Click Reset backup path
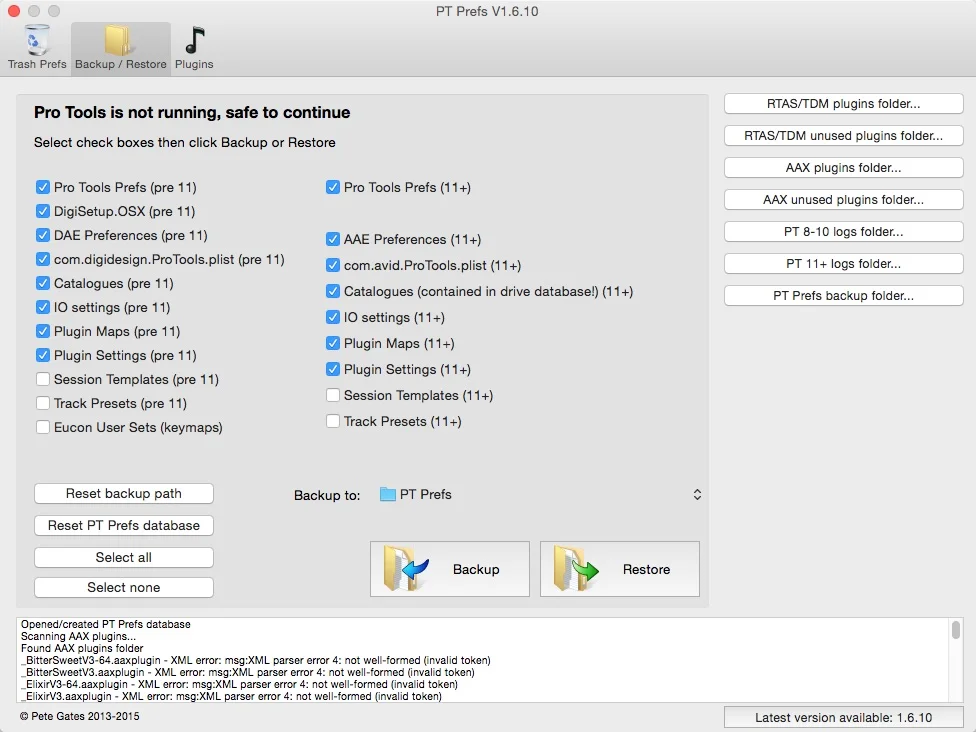The width and height of the screenshot is (976, 732). 123,493
